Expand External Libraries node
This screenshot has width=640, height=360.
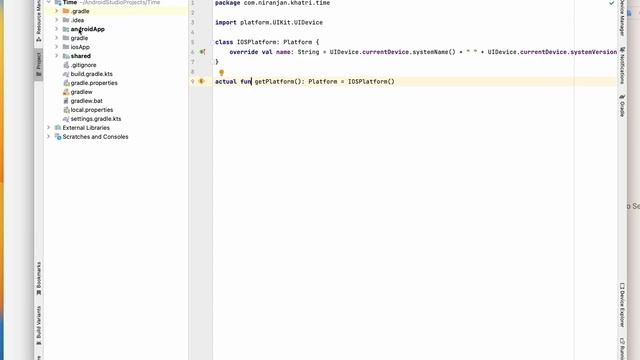click(49, 128)
